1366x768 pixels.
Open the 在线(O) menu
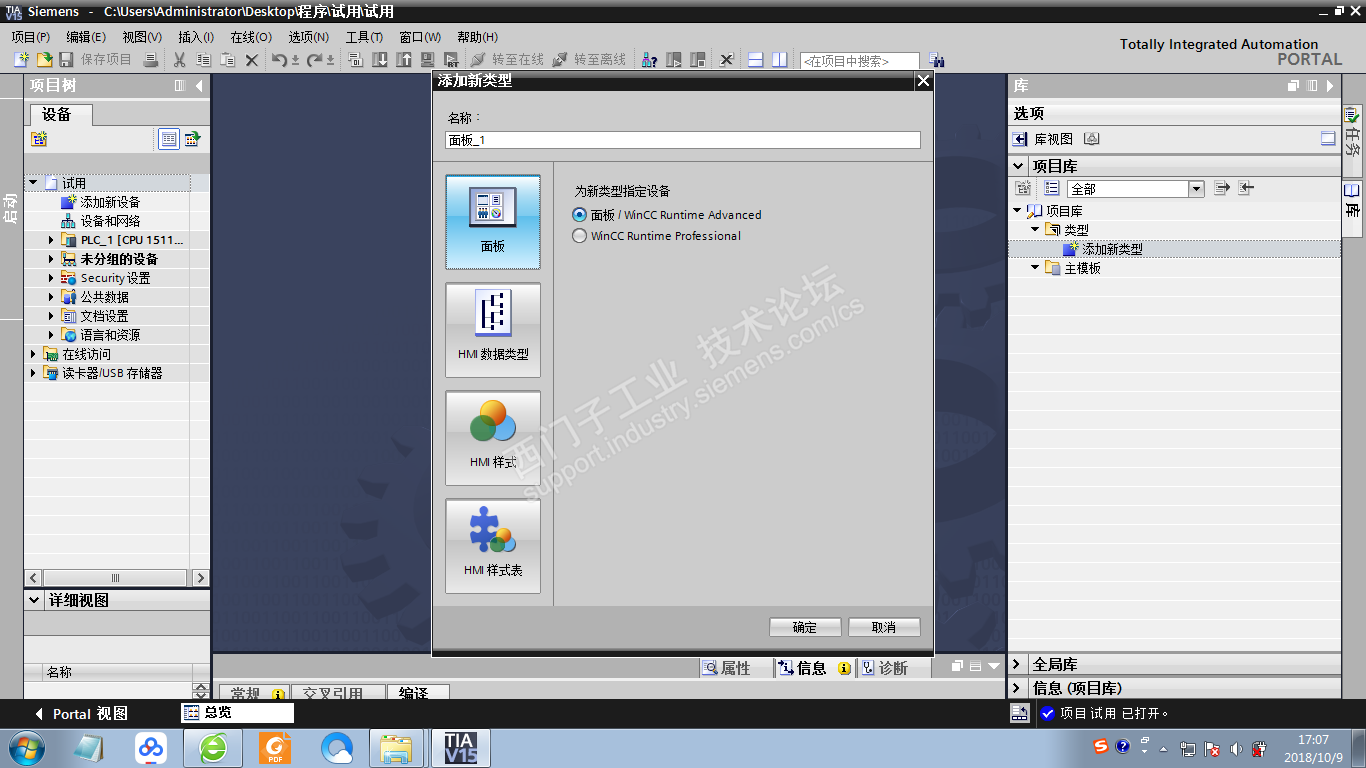click(x=251, y=37)
